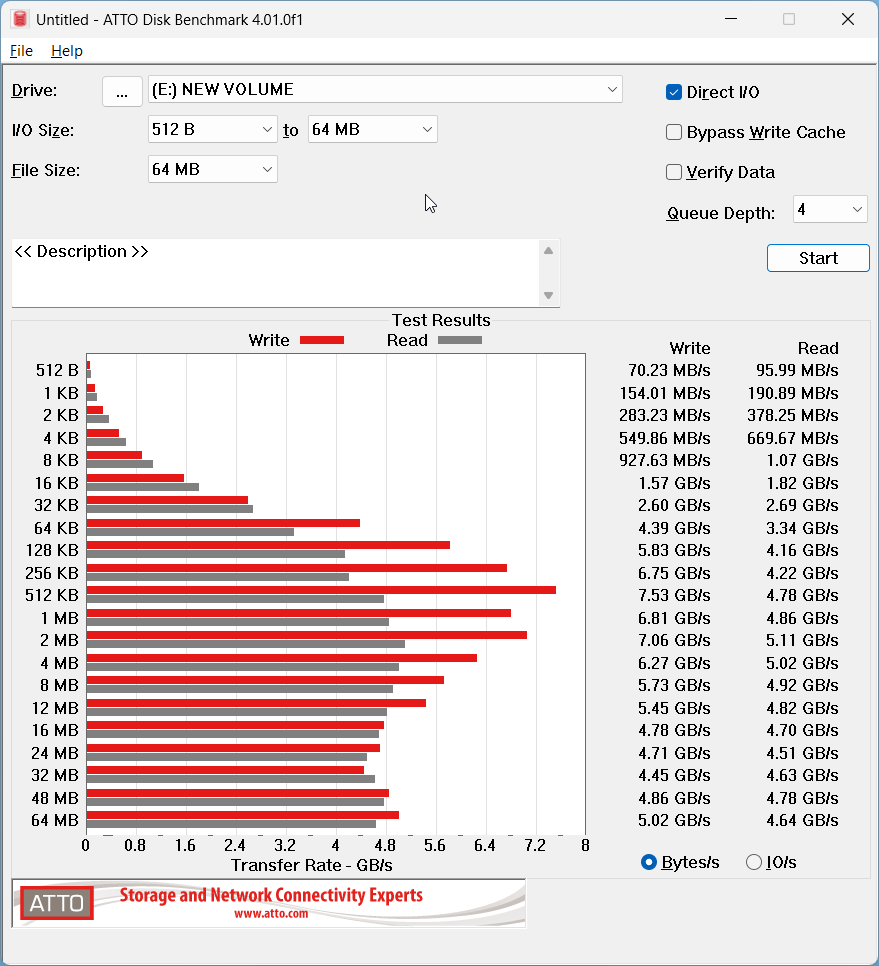Viewport: 879px width, 966px height.
Task: Click the Write column header in results
Action: [x=690, y=348]
